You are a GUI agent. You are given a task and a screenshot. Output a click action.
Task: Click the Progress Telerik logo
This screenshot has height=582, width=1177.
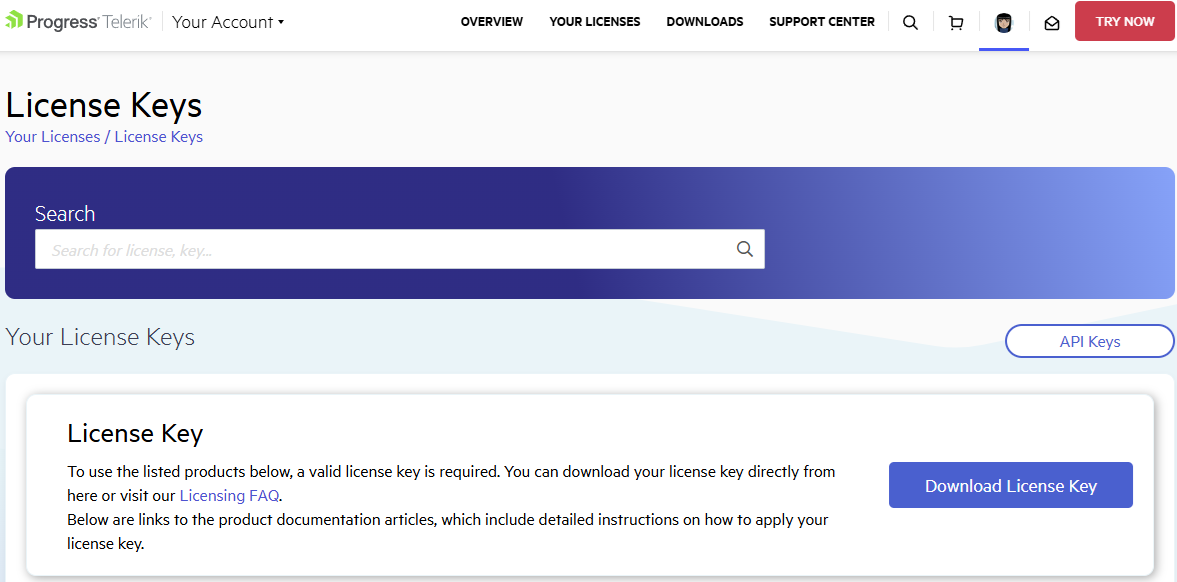point(78,20)
